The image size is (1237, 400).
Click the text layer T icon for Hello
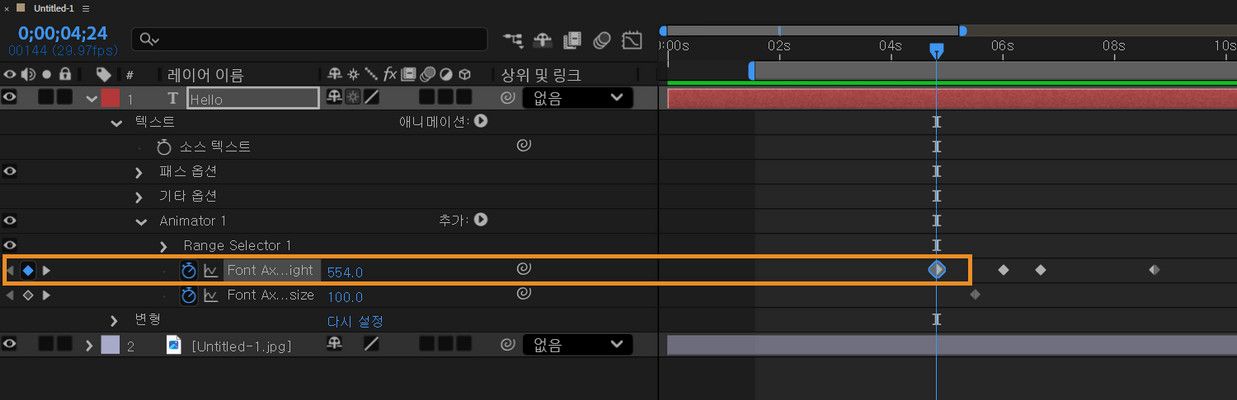(x=172, y=99)
